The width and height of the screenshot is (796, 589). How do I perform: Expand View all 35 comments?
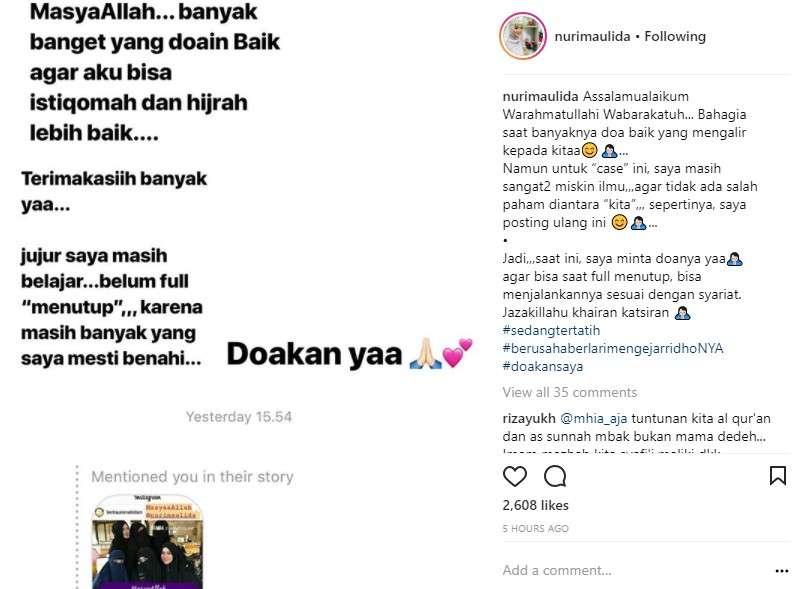point(570,392)
